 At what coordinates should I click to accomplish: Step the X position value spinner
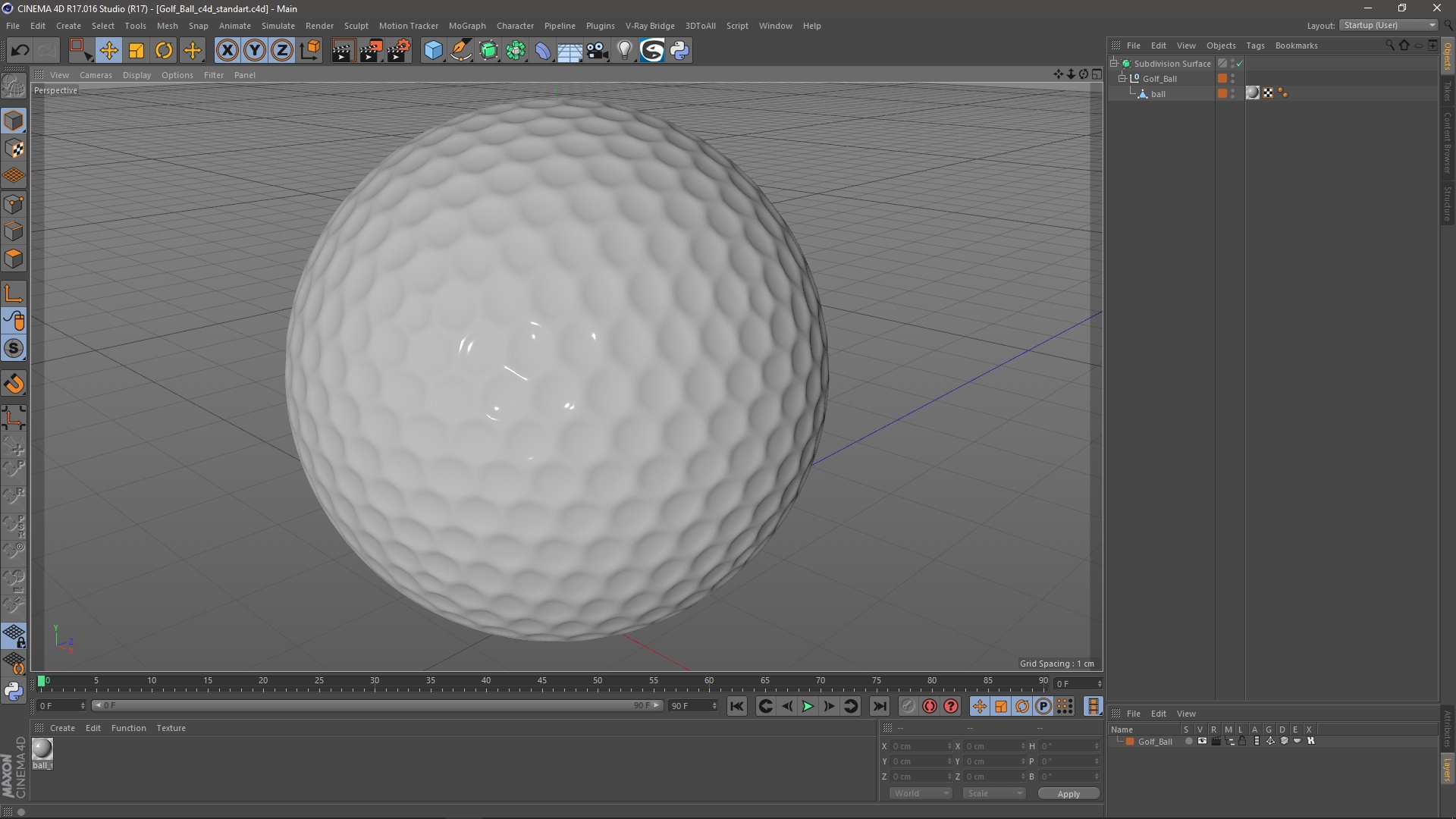[x=949, y=746]
